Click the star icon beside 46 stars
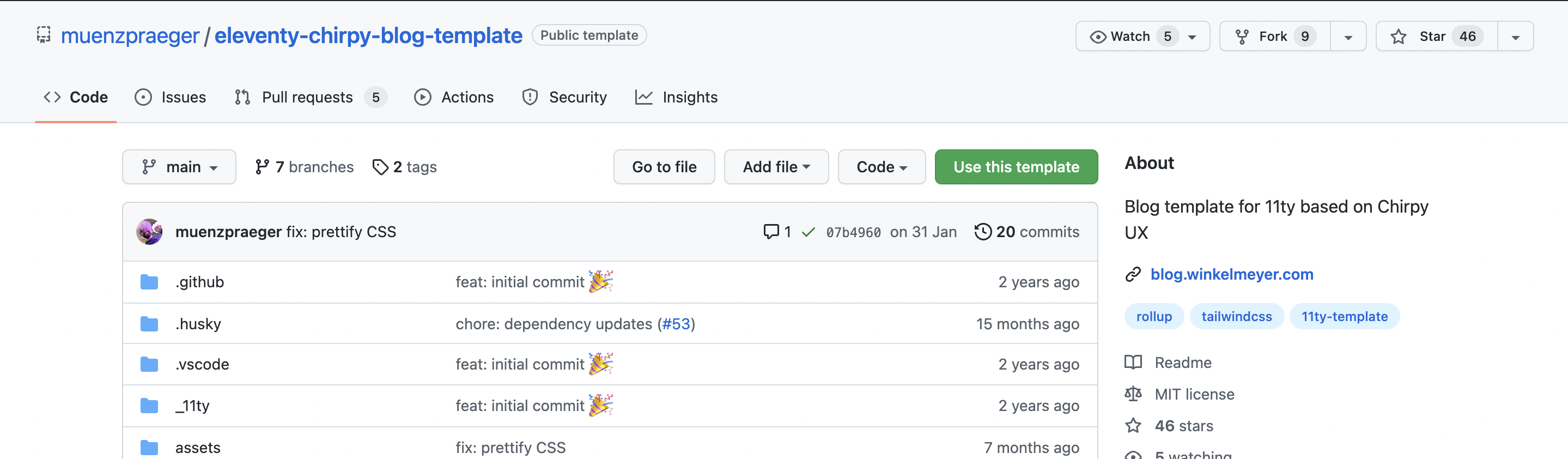The image size is (1568, 459). (1133, 426)
